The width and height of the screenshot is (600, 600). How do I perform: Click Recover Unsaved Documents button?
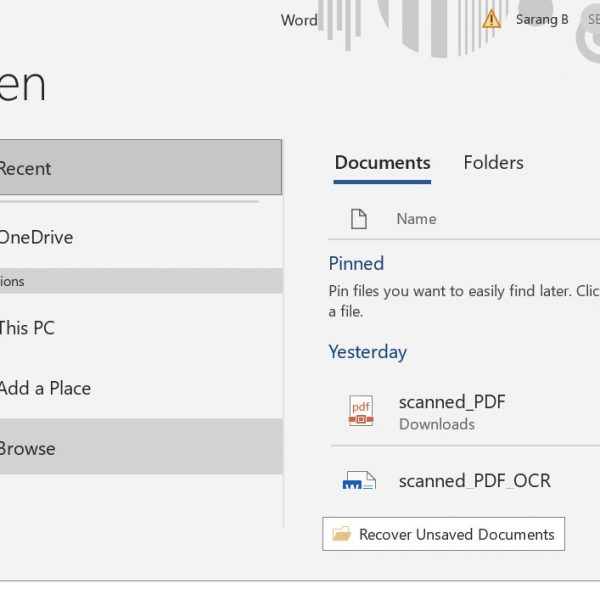pyautogui.click(x=443, y=534)
